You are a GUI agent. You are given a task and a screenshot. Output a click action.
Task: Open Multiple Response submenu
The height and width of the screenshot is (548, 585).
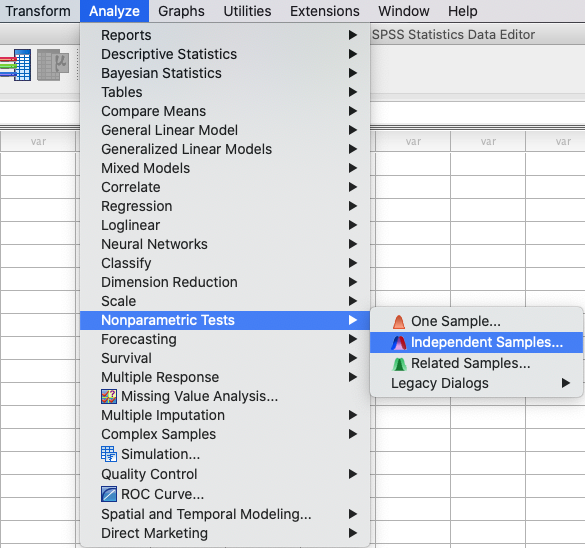[225, 378]
